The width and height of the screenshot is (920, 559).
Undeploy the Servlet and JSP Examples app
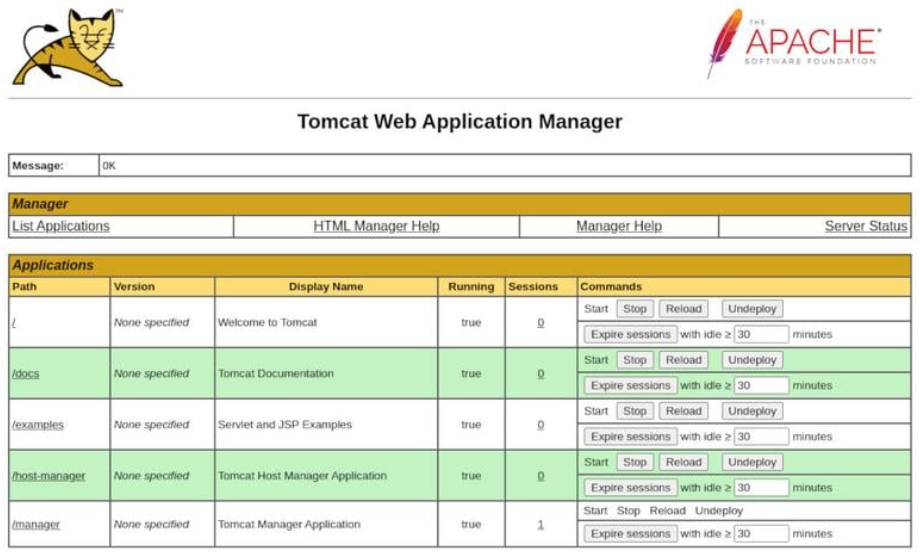(x=752, y=411)
